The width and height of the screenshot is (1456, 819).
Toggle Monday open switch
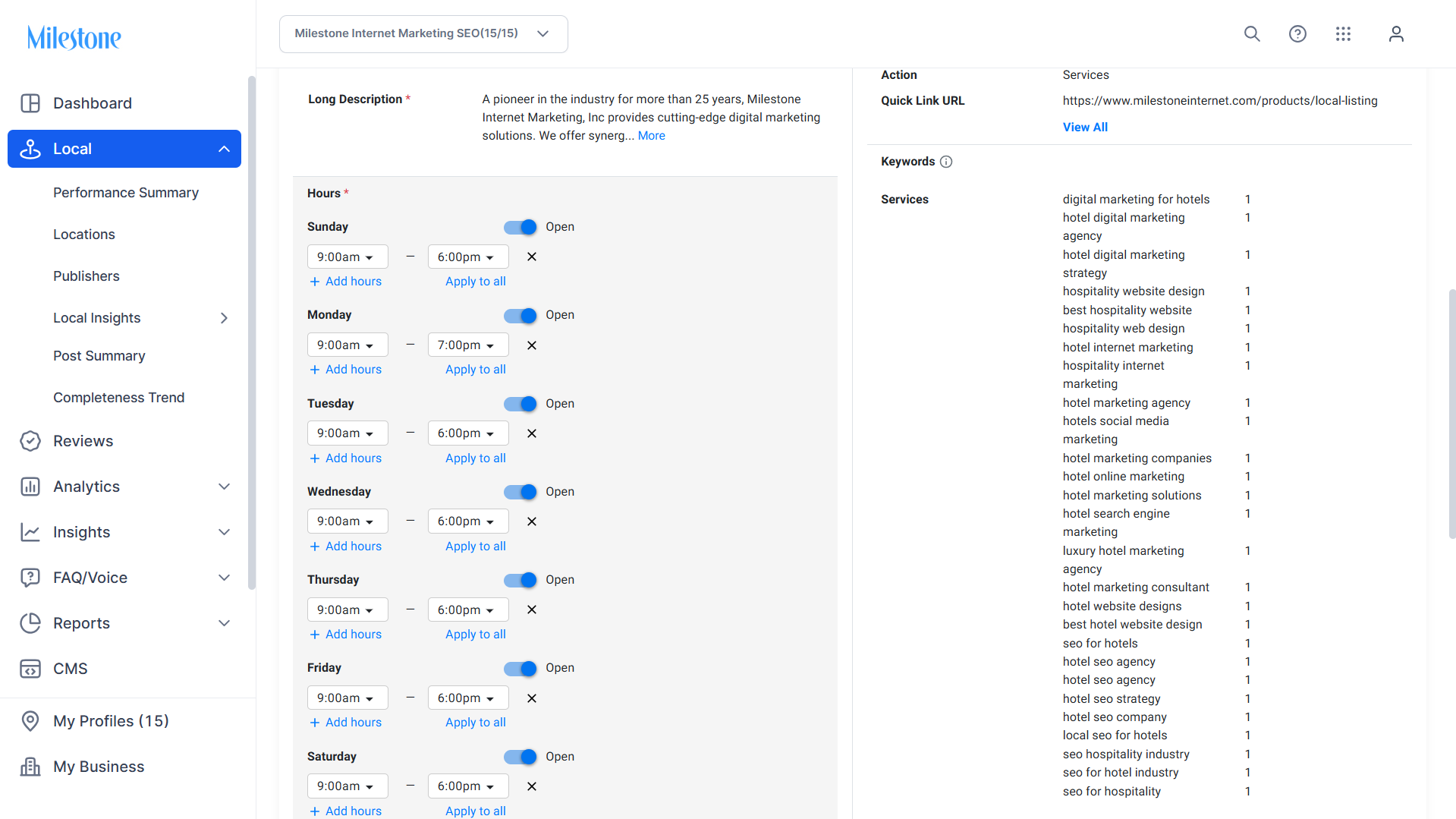[520, 315]
